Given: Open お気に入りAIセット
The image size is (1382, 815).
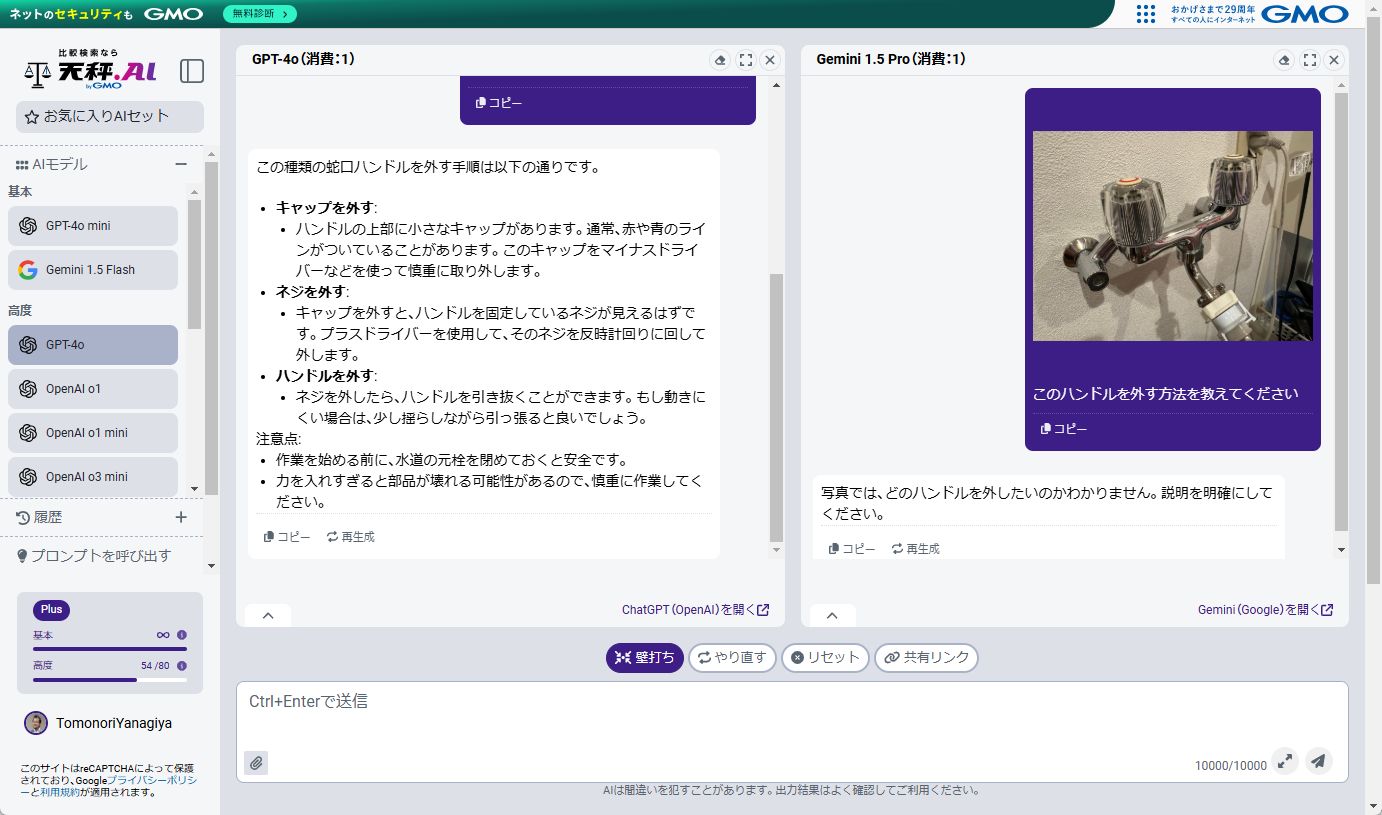Looking at the screenshot, I should coord(108,116).
